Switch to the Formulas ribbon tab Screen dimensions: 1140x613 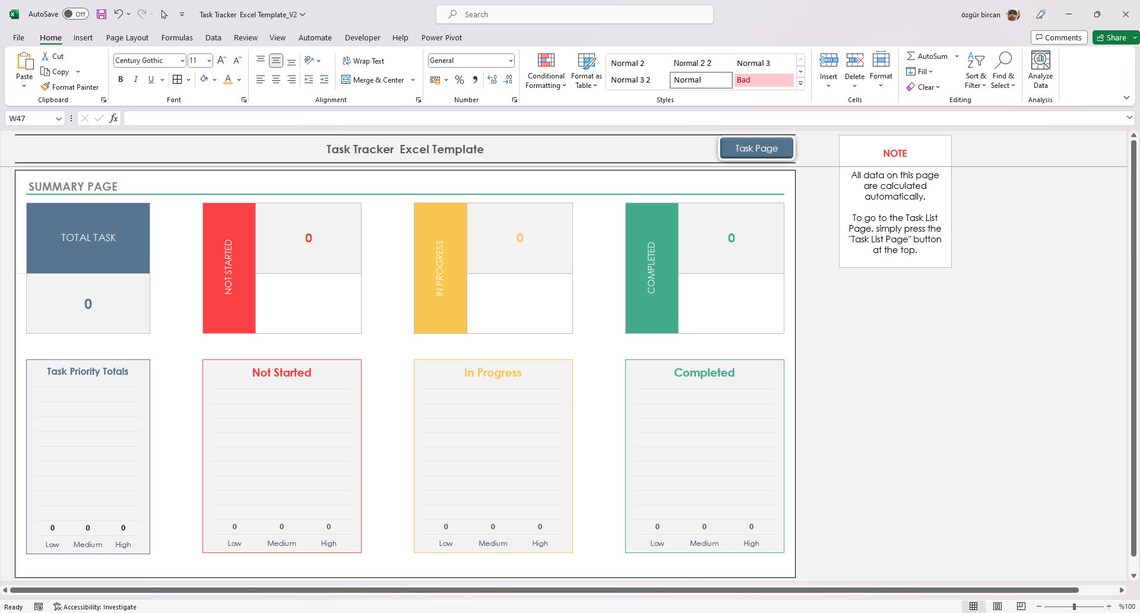177,37
